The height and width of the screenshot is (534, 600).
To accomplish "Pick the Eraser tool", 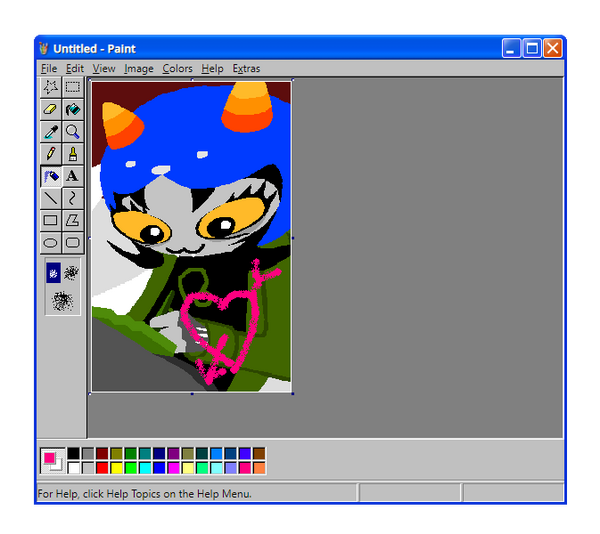I will pos(51,110).
